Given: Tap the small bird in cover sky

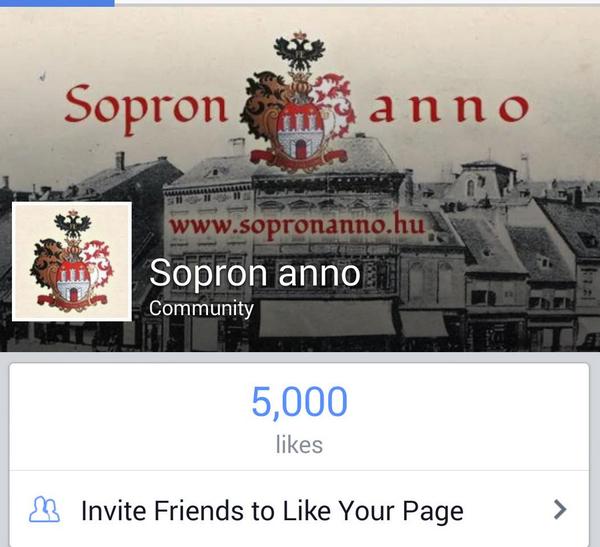Looking at the screenshot, I should 42,76.
